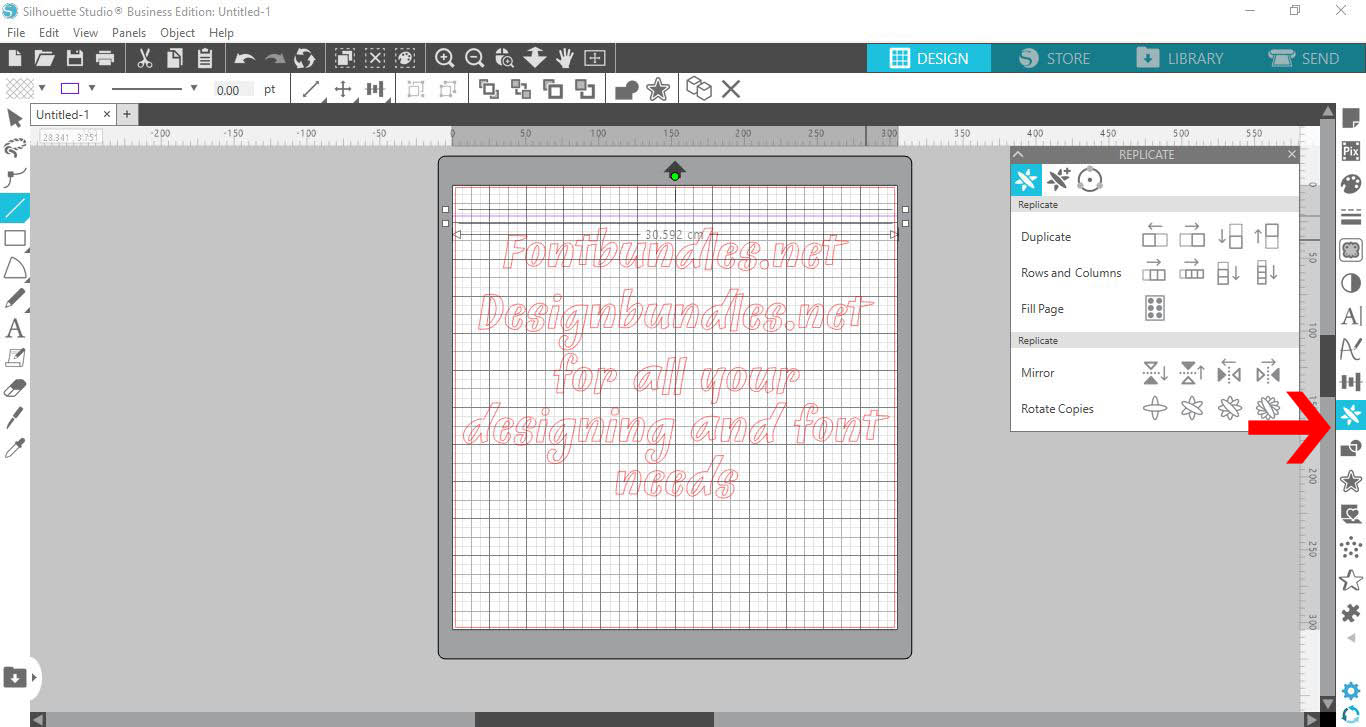The image size is (1366, 727).
Task: Click the Zoom In magnifier icon
Action: click(x=445, y=58)
